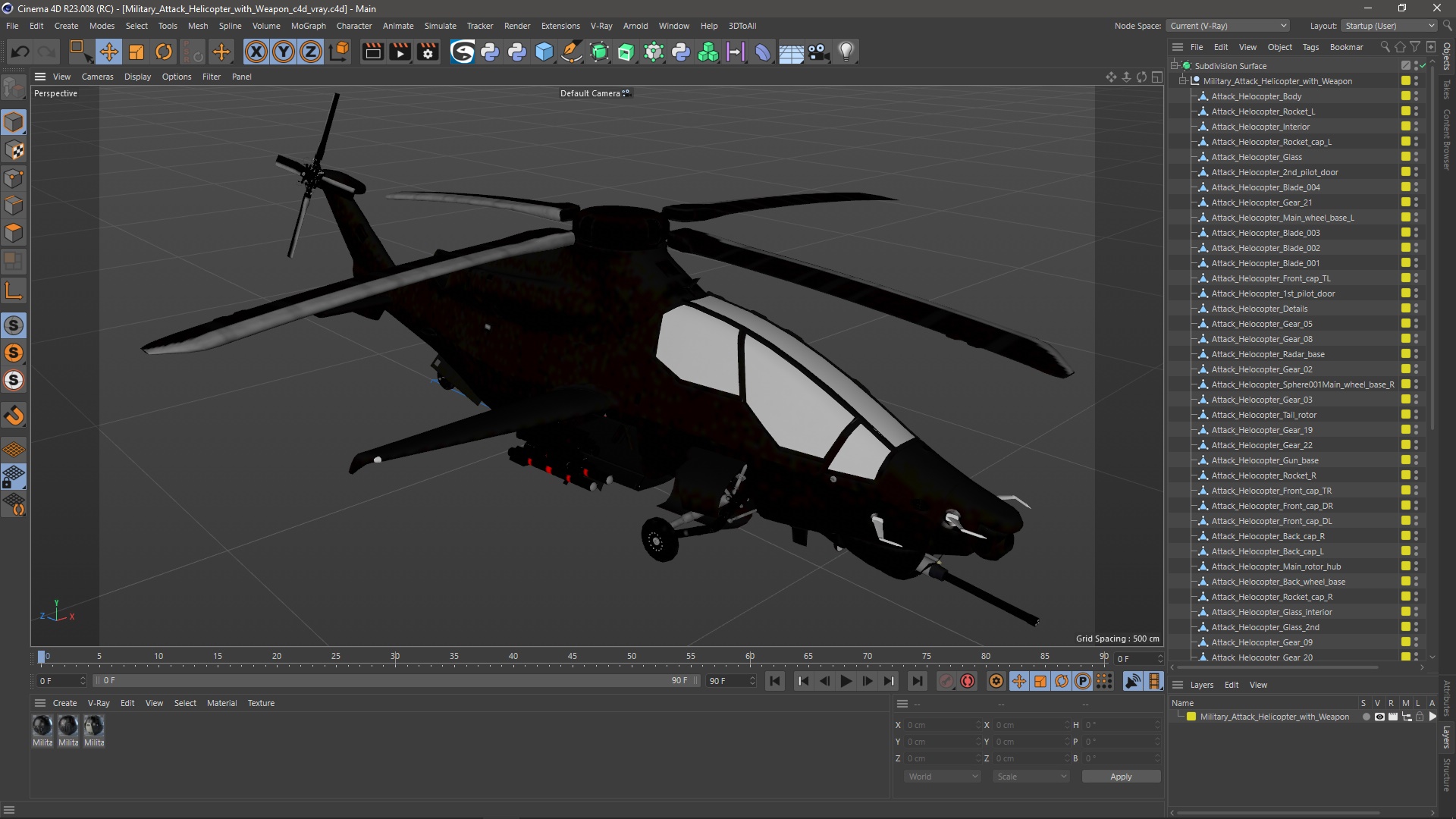
Task: Toggle Y axis lock
Action: 284,52
